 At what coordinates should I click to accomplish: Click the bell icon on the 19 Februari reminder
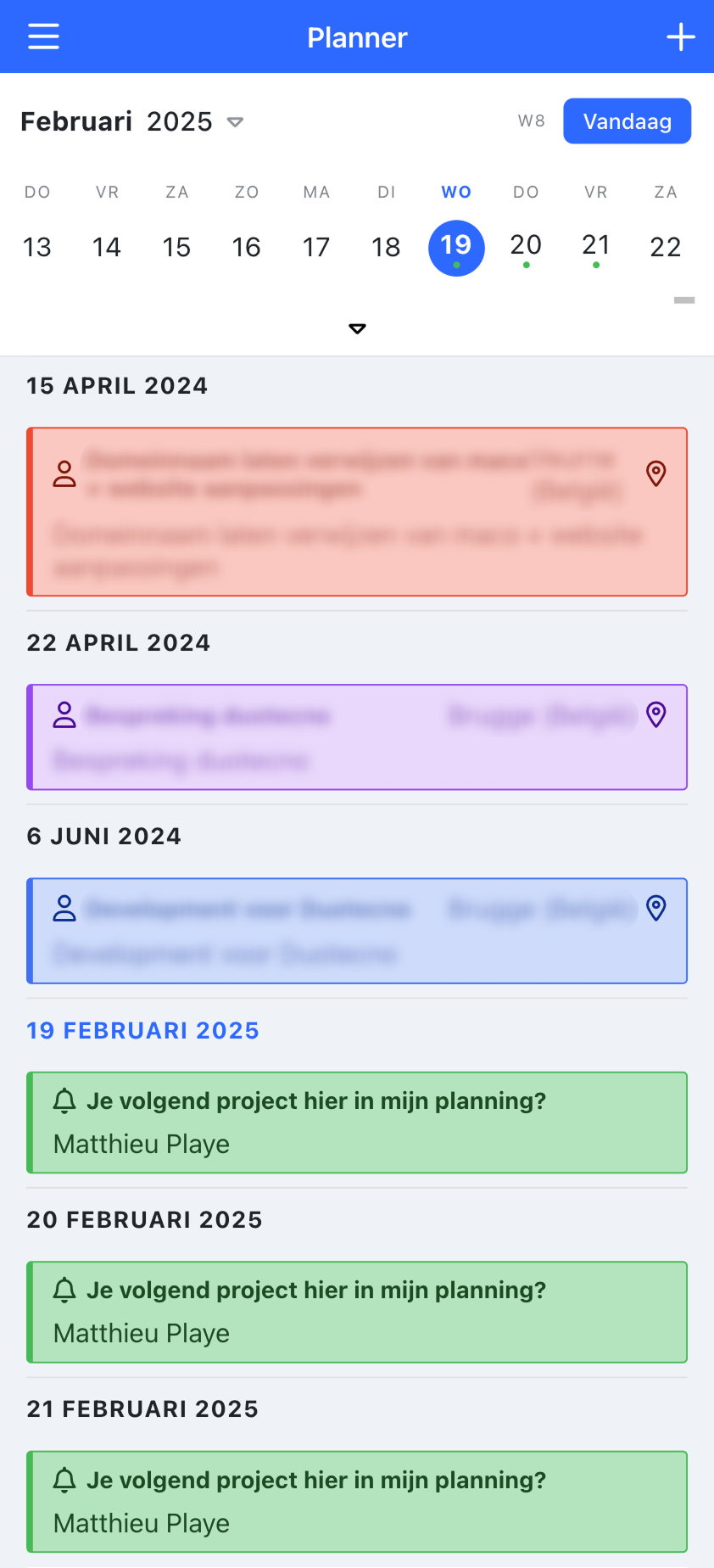coord(64,1100)
